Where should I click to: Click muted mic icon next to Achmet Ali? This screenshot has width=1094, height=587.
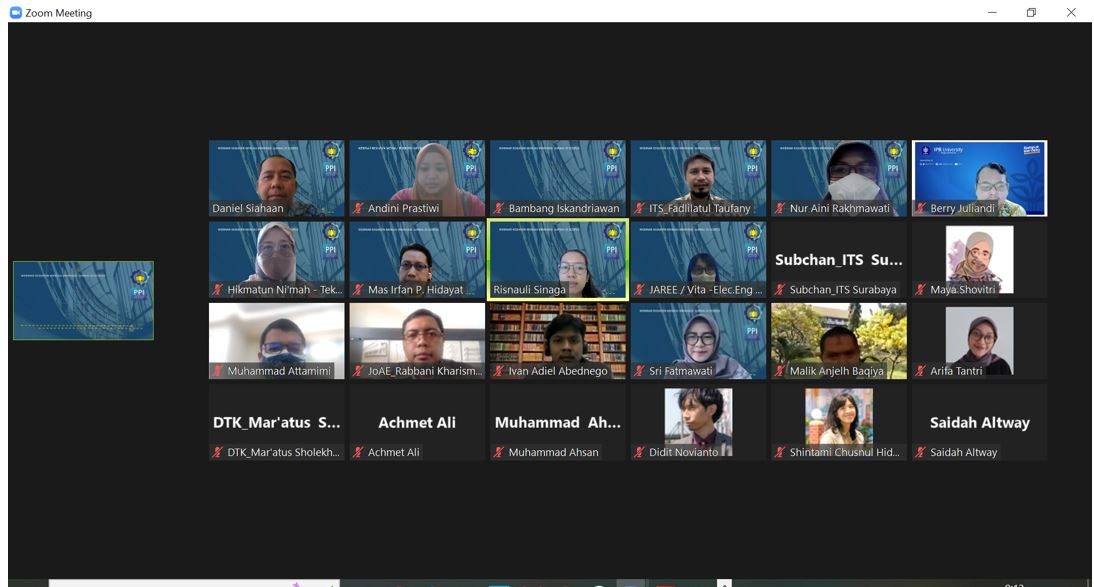[358, 452]
